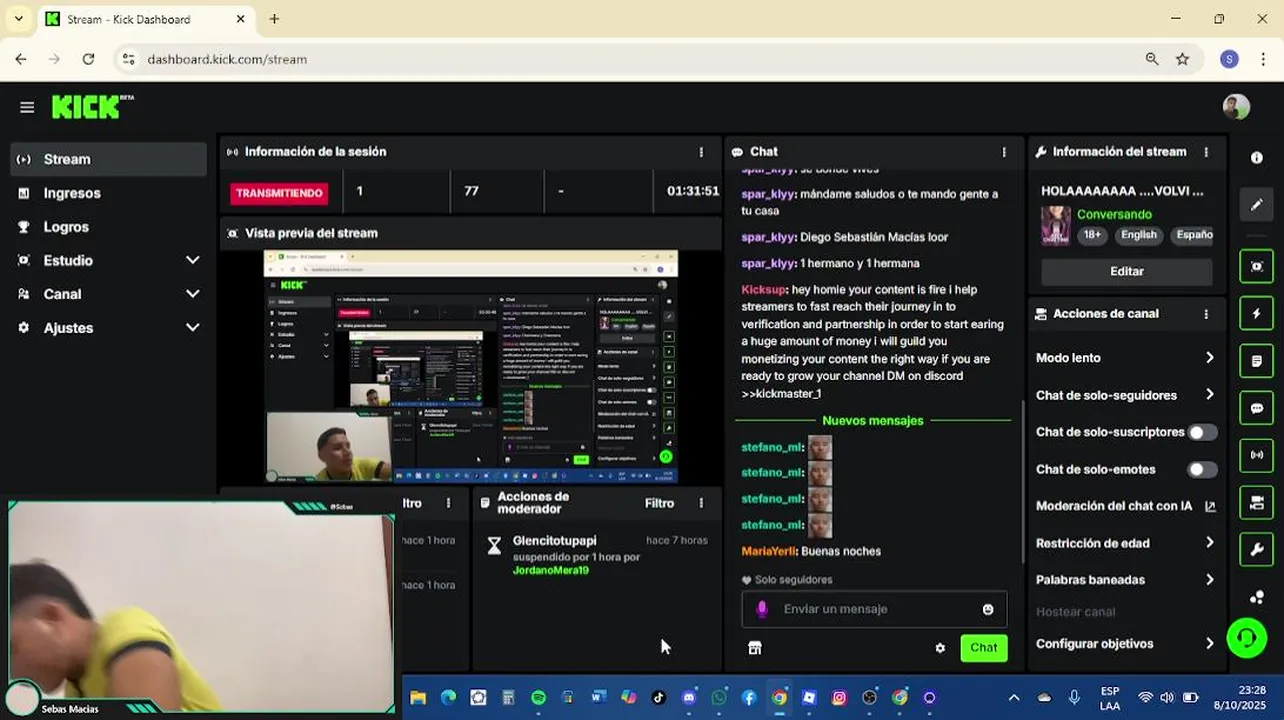
Task: Open Palabras baneadas settings
Action: coord(1126,580)
